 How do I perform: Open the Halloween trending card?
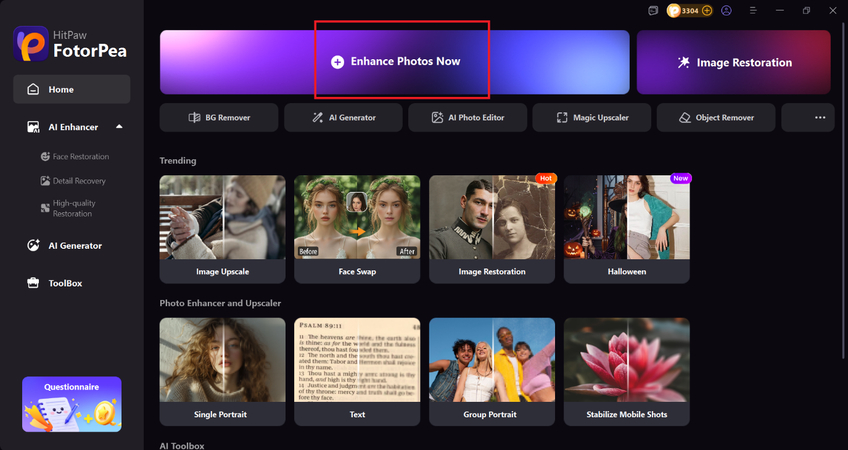pos(627,229)
